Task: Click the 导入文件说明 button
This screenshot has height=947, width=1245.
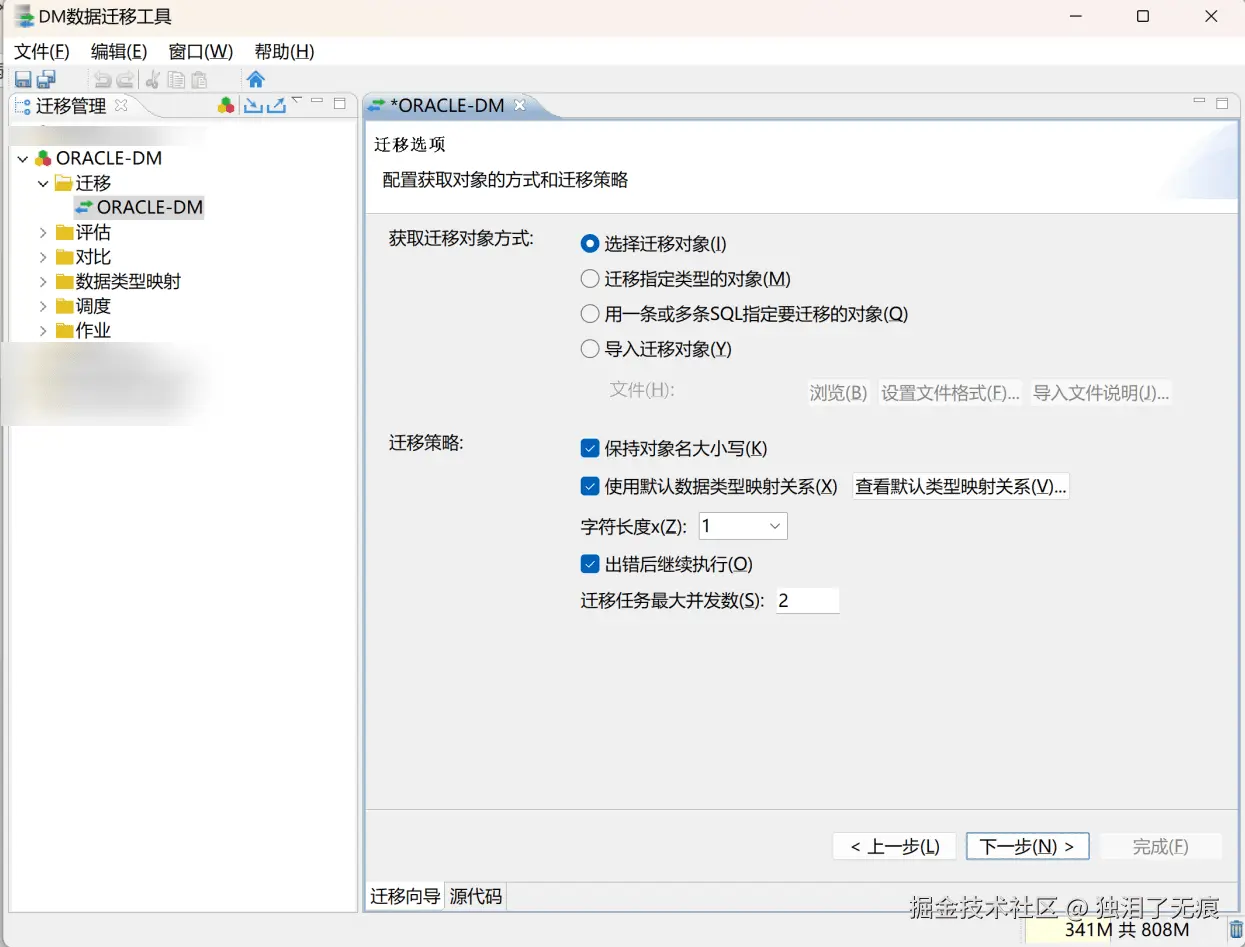Action: click(x=1101, y=393)
